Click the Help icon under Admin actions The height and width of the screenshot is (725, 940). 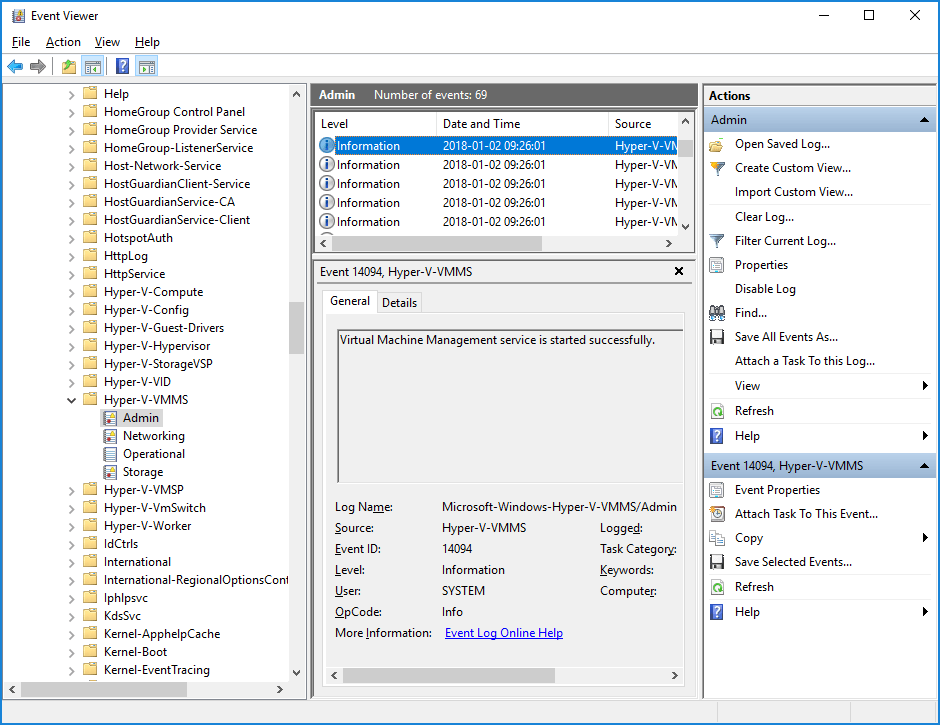pyautogui.click(x=716, y=436)
